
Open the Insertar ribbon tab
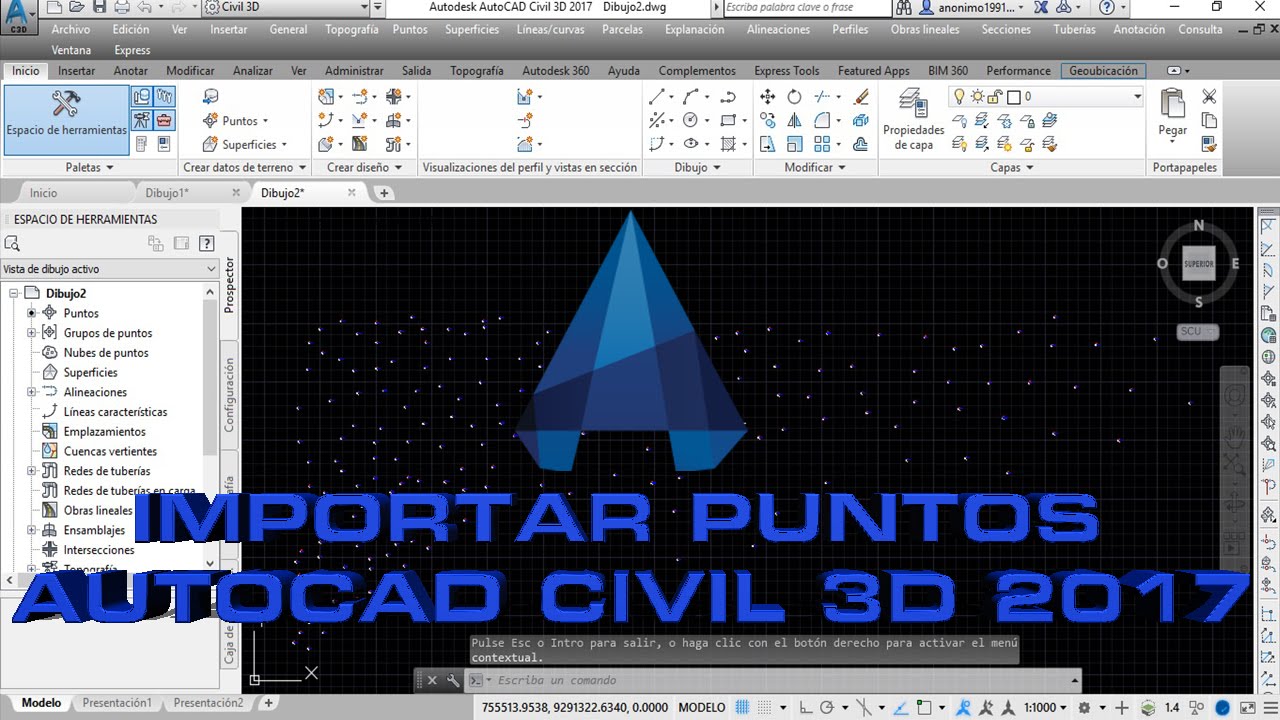click(77, 71)
